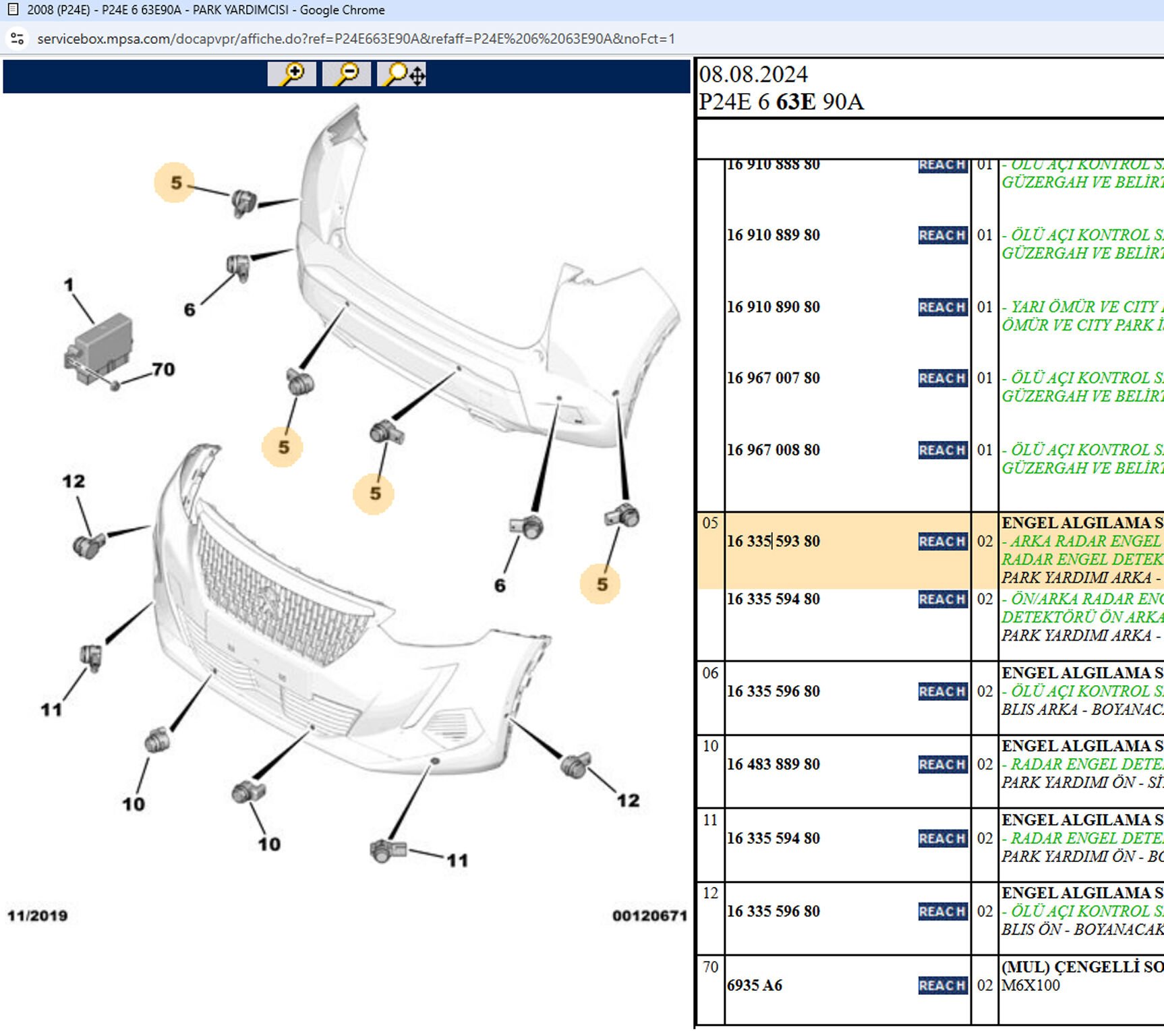The image size is (1164, 1036).
Task: Click callout number 1 on the diagram
Action: pos(68,285)
